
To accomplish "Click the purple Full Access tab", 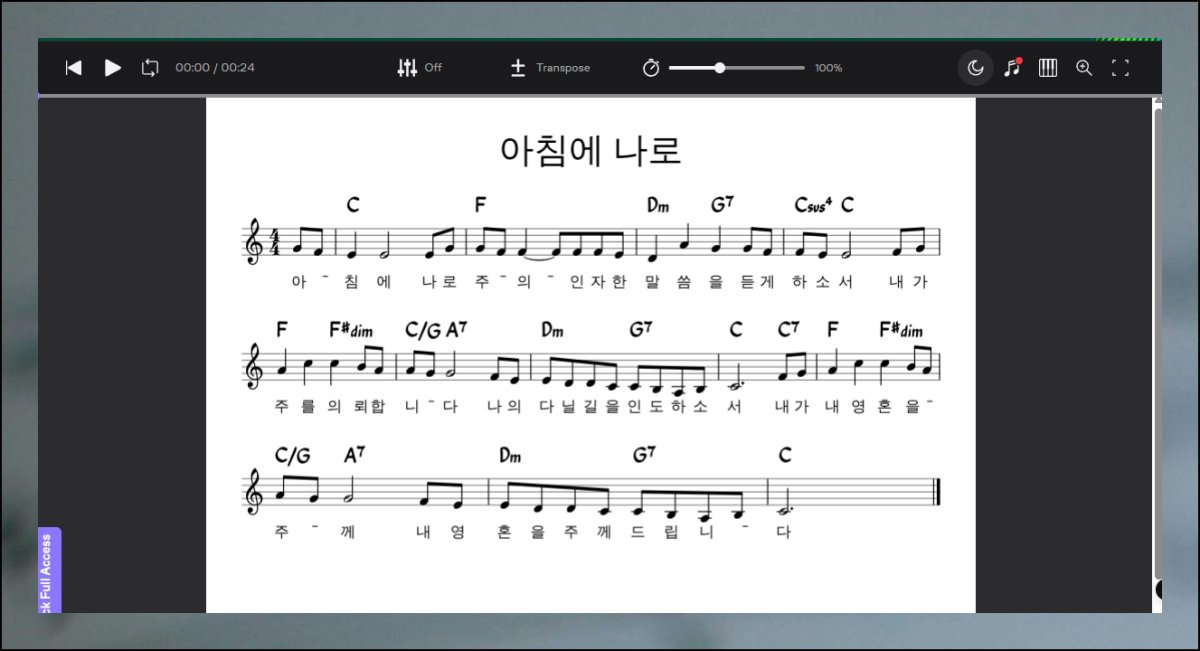I will pyautogui.click(x=49, y=570).
